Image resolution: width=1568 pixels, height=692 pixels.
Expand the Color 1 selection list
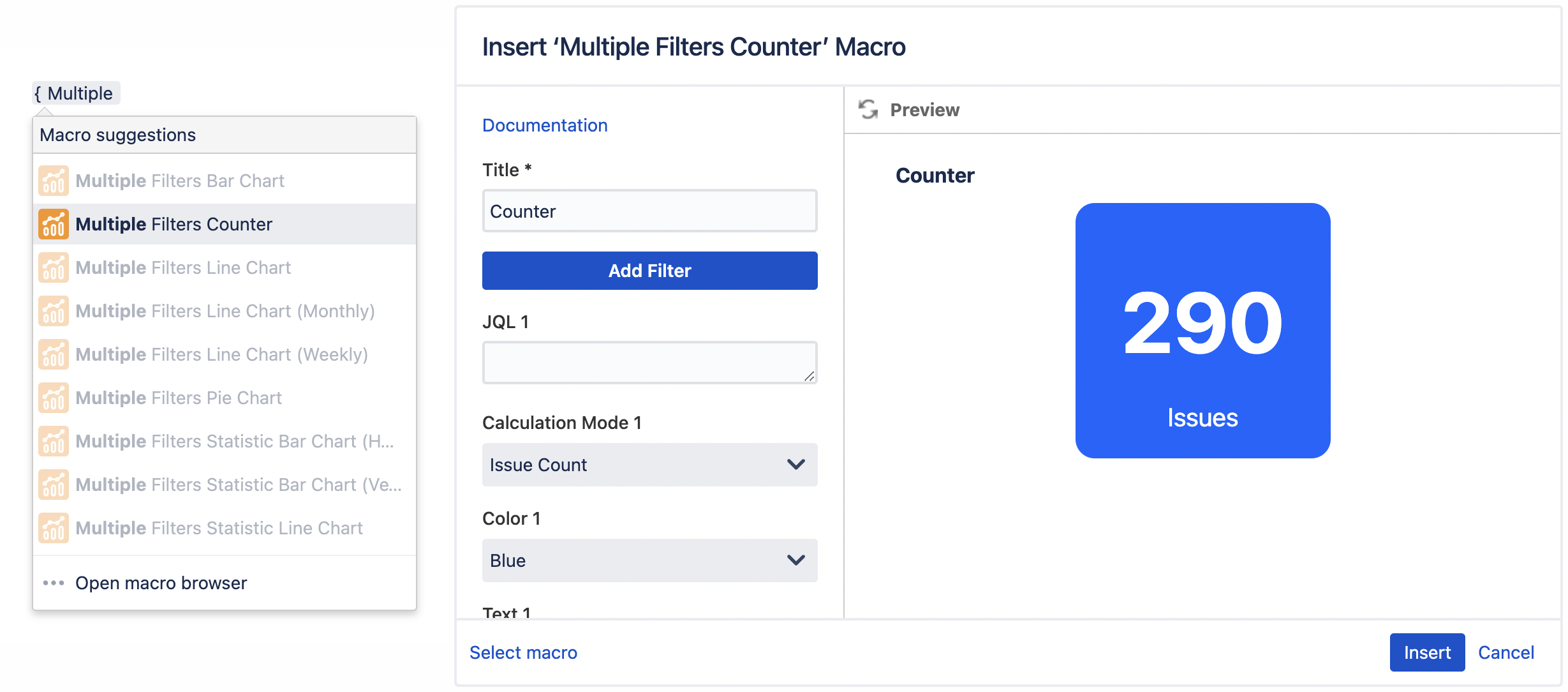[x=649, y=560]
